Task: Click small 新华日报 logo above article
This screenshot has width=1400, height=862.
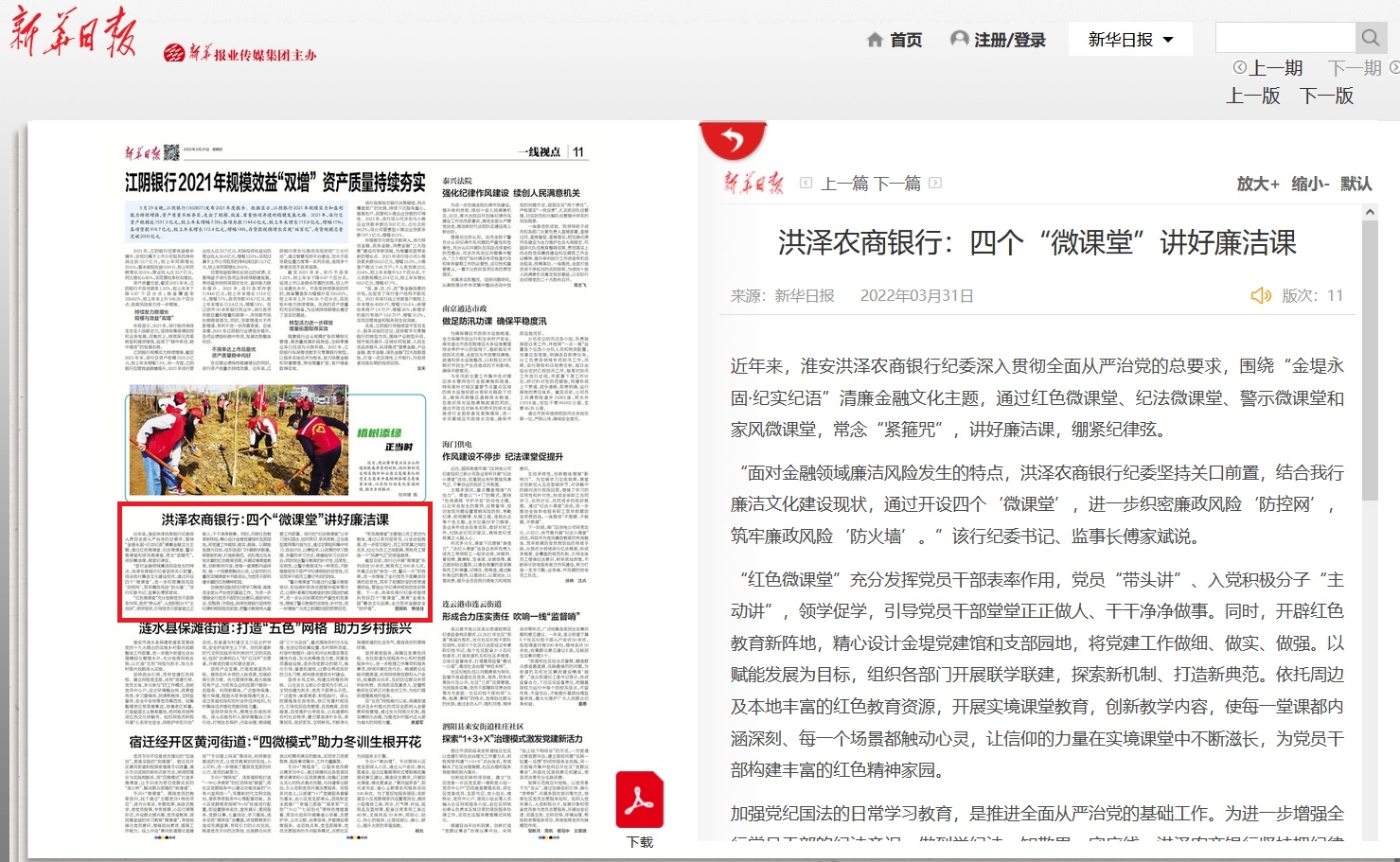Action: (x=753, y=183)
